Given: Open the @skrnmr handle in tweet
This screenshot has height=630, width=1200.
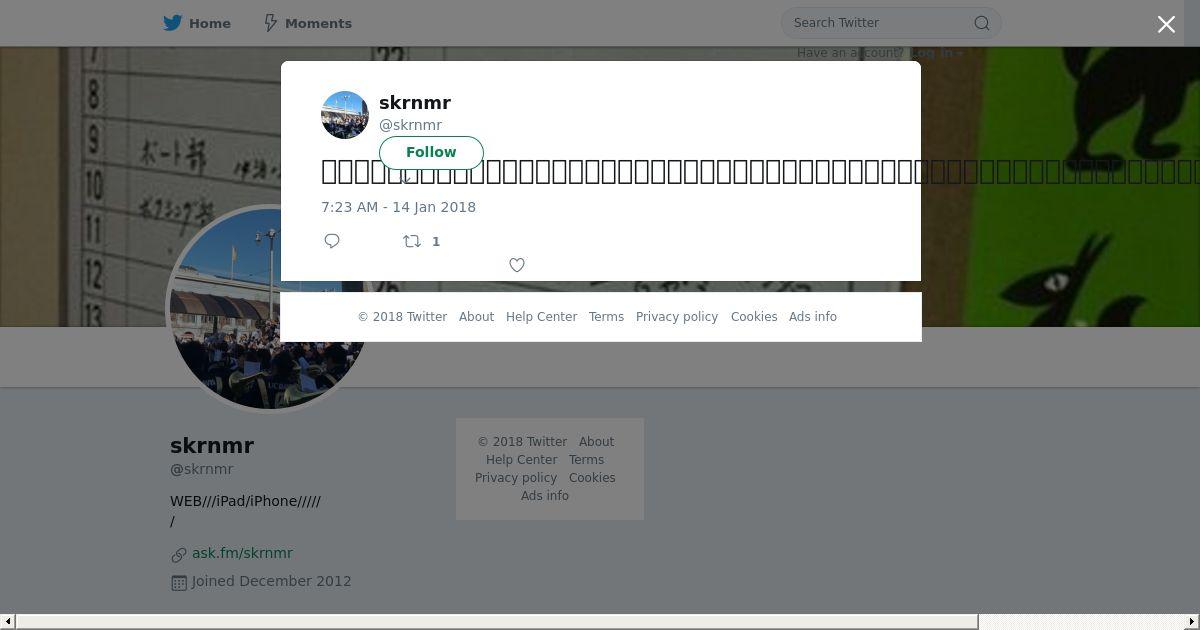Looking at the screenshot, I should click(x=410, y=125).
